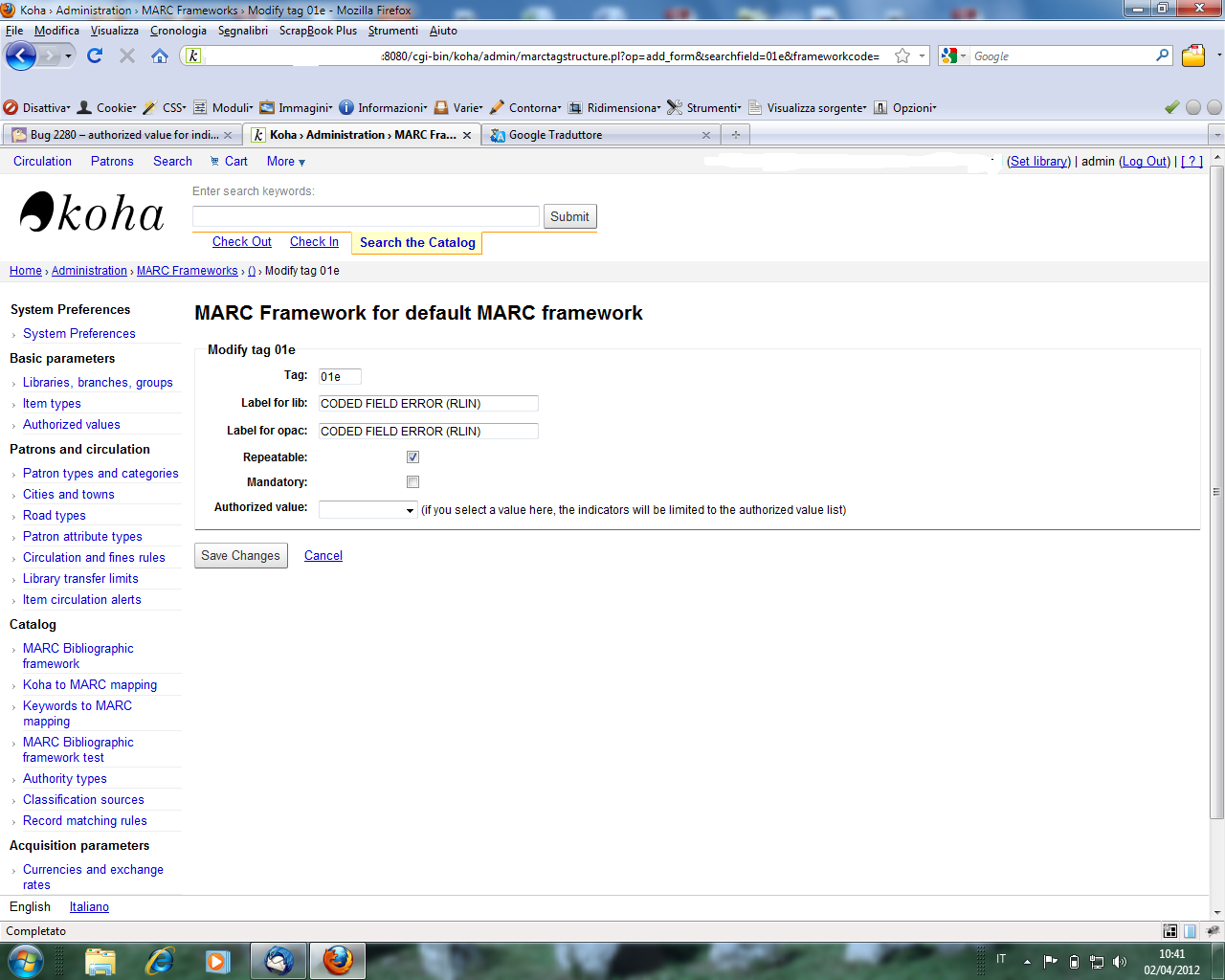Open the Disattiva developer toolbar dropdown
1225x980 pixels.
point(37,108)
